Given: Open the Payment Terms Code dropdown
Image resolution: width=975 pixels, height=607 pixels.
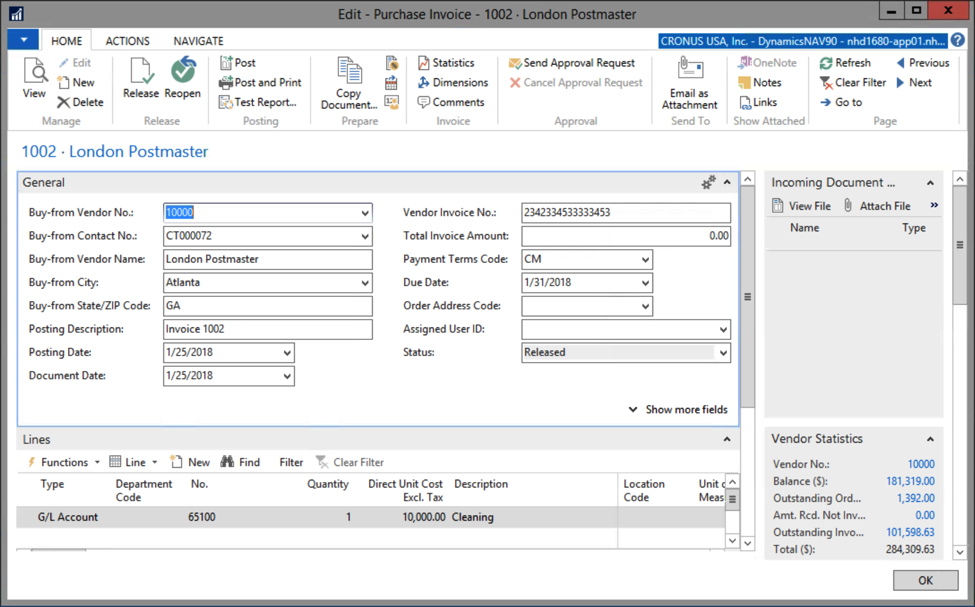Looking at the screenshot, I should click(x=645, y=259).
